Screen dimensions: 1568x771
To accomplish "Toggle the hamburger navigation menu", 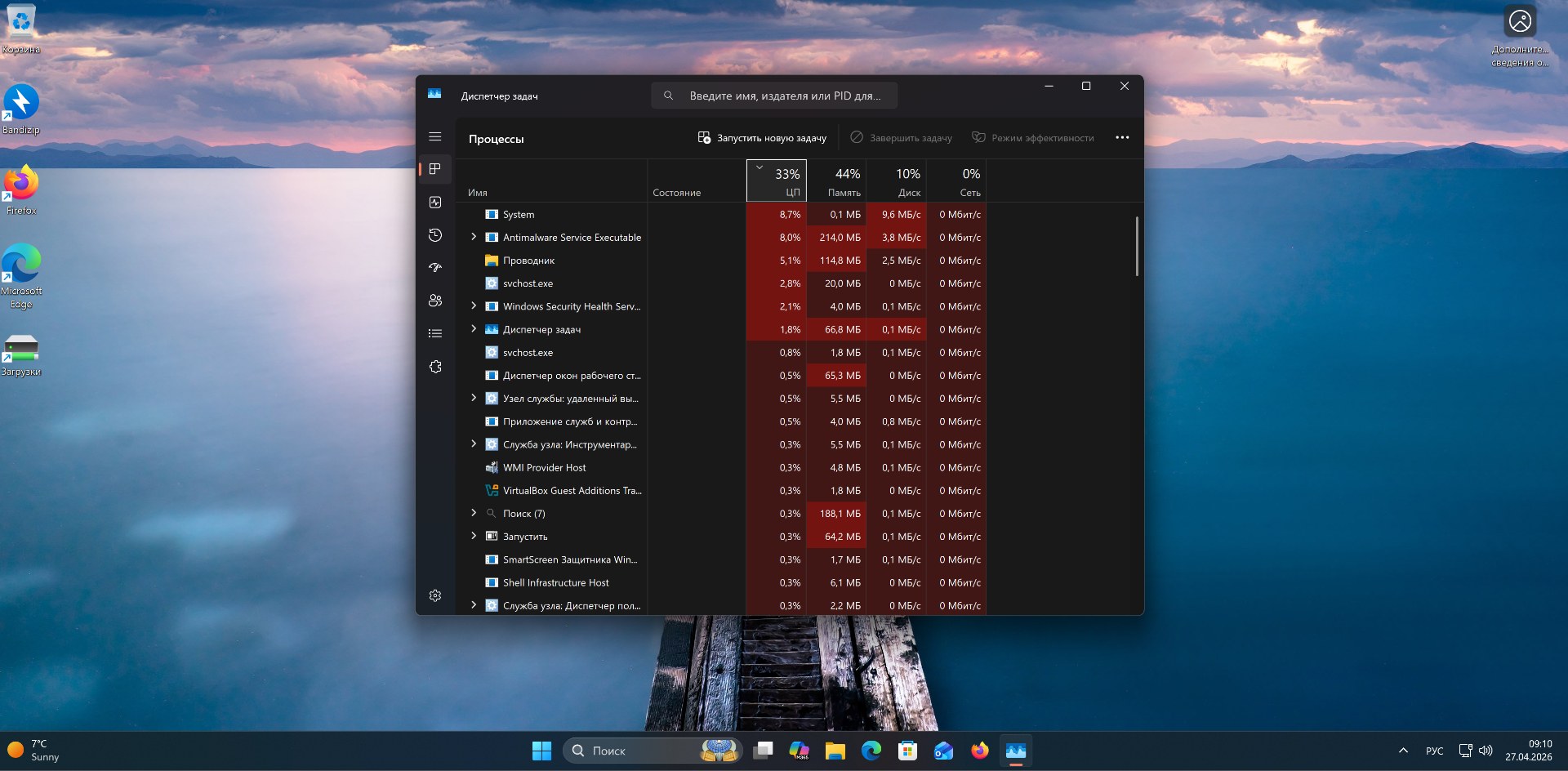I will tap(435, 137).
